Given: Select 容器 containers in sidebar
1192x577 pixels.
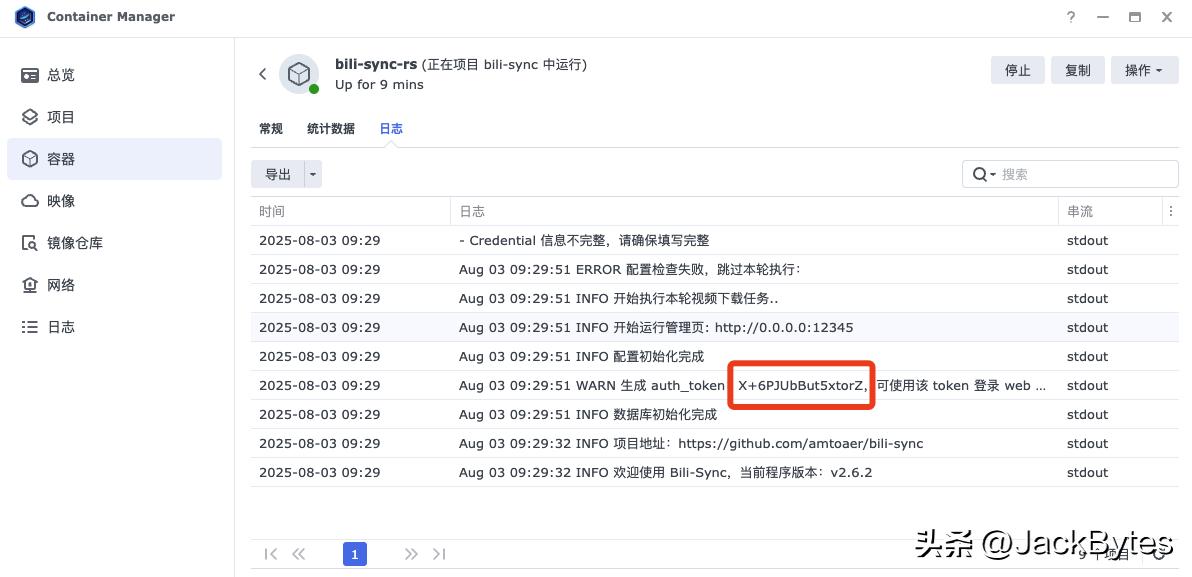Looking at the screenshot, I should click(114, 159).
